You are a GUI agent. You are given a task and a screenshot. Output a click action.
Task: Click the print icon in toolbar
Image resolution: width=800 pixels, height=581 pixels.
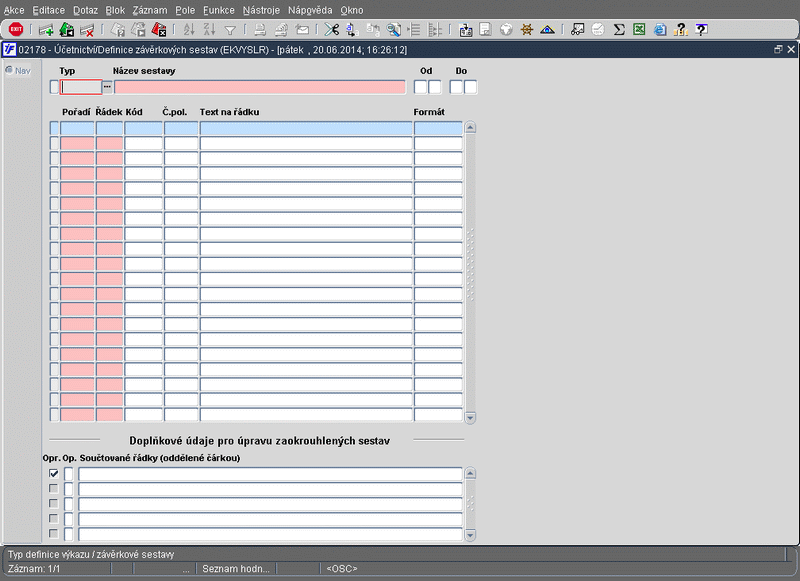260,30
